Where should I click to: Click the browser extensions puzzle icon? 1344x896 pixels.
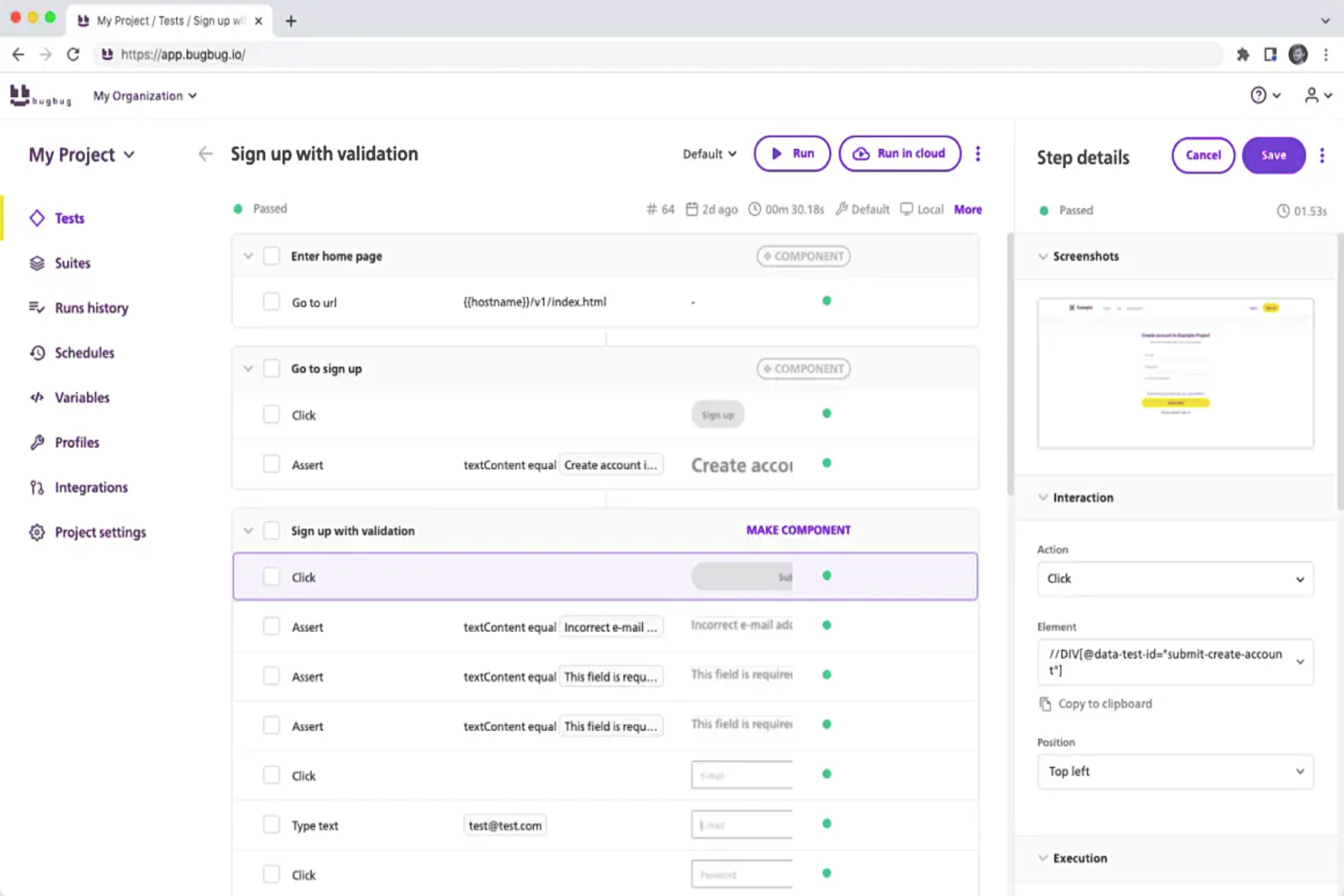1243,54
